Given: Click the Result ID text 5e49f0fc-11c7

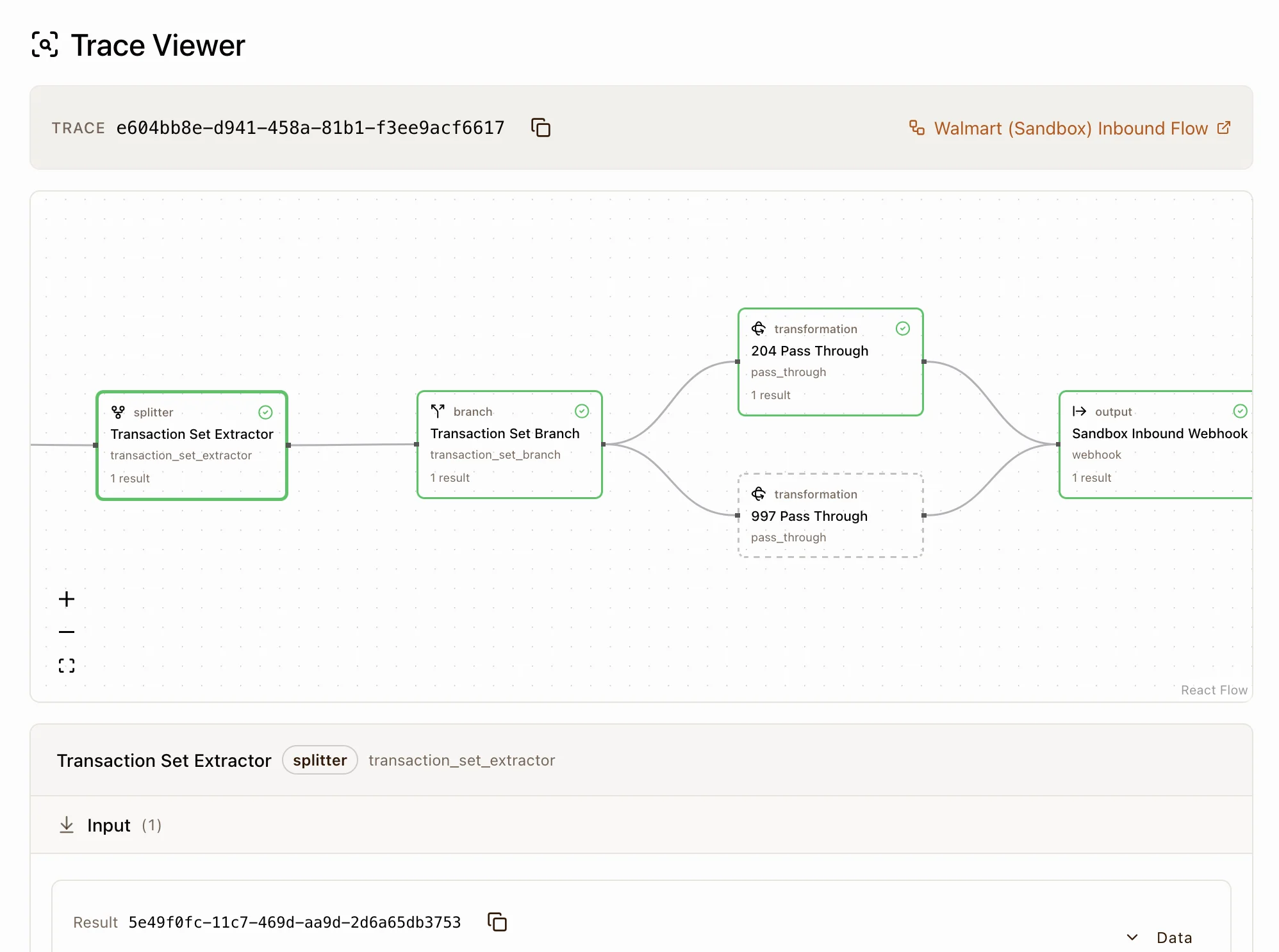Looking at the screenshot, I should [295, 923].
